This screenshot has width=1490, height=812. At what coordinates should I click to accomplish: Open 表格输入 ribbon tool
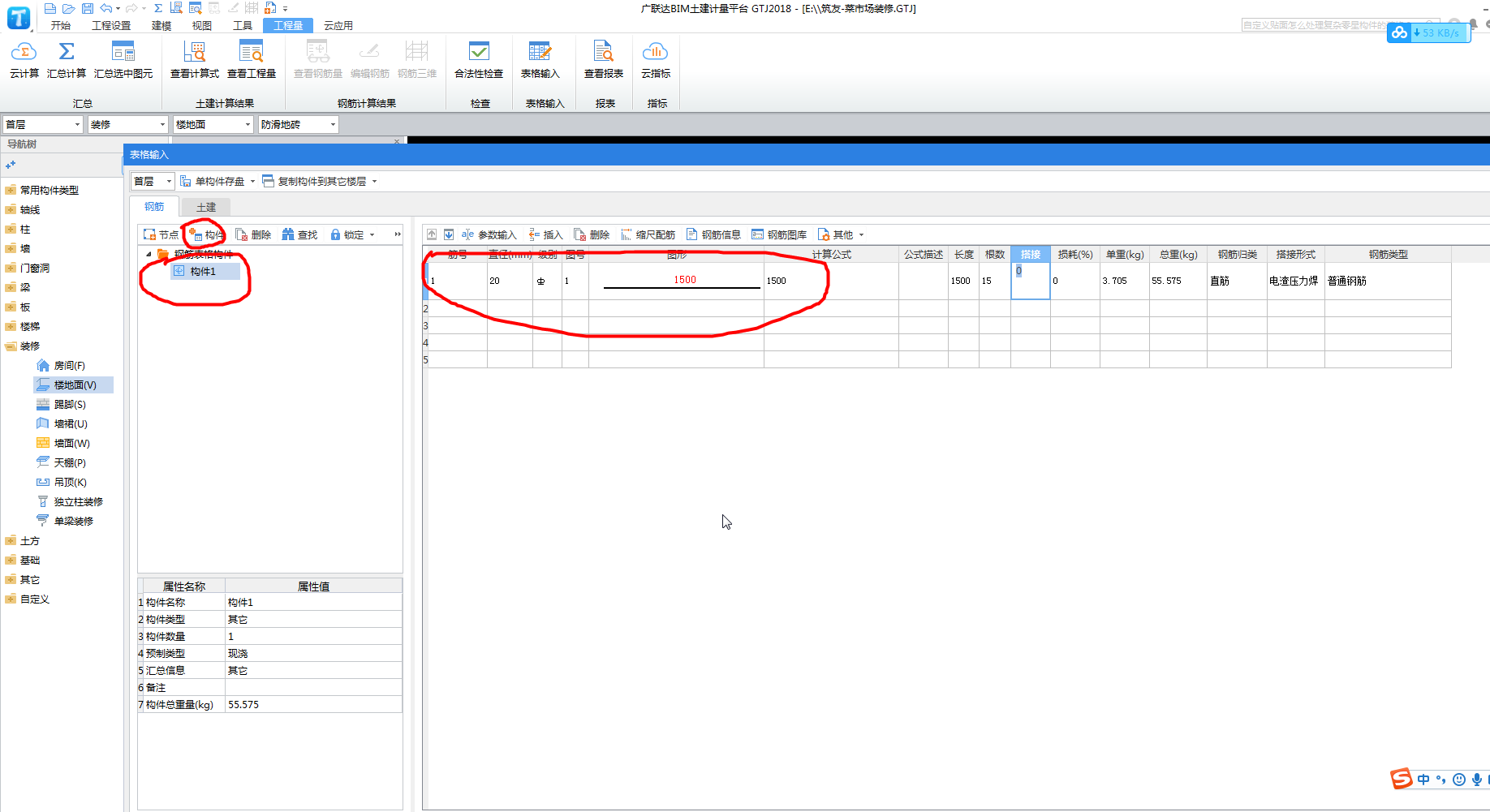pos(540,60)
